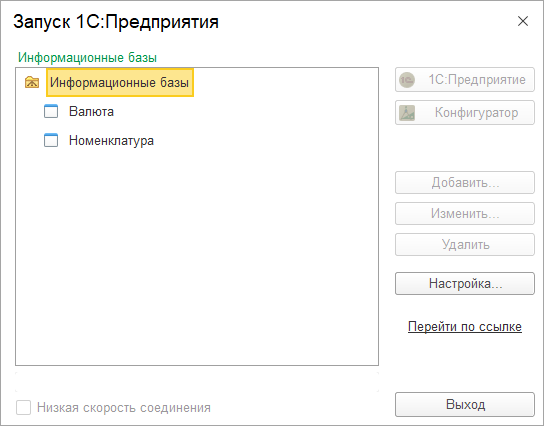The height and width of the screenshot is (426, 544).
Task: Open the Настройка... dialog
Action: pos(465,284)
